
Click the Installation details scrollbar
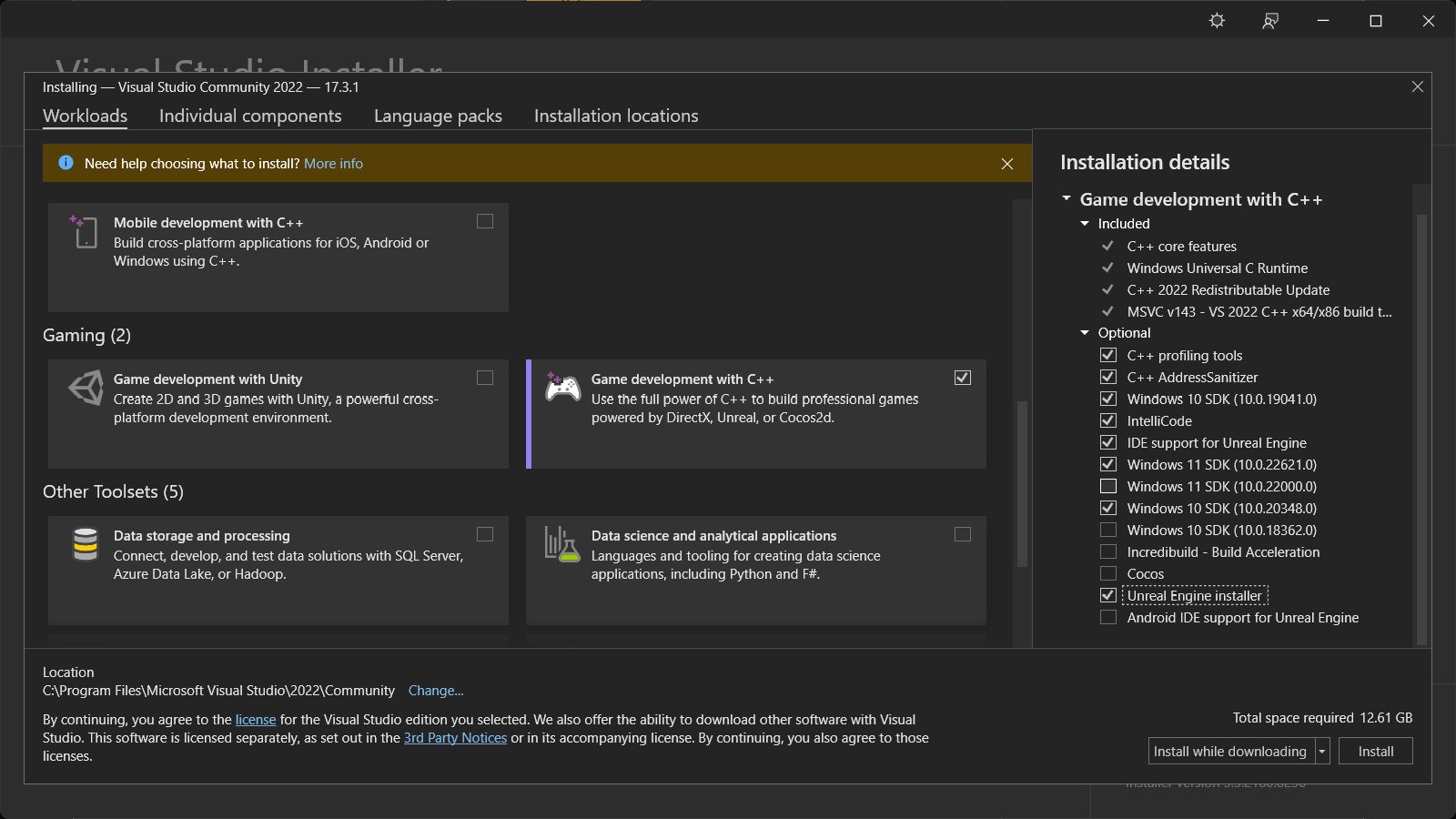pos(1421,428)
